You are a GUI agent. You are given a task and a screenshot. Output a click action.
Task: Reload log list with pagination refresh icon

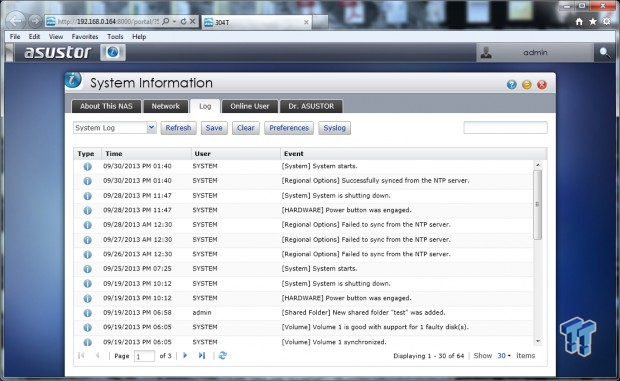(x=223, y=355)
